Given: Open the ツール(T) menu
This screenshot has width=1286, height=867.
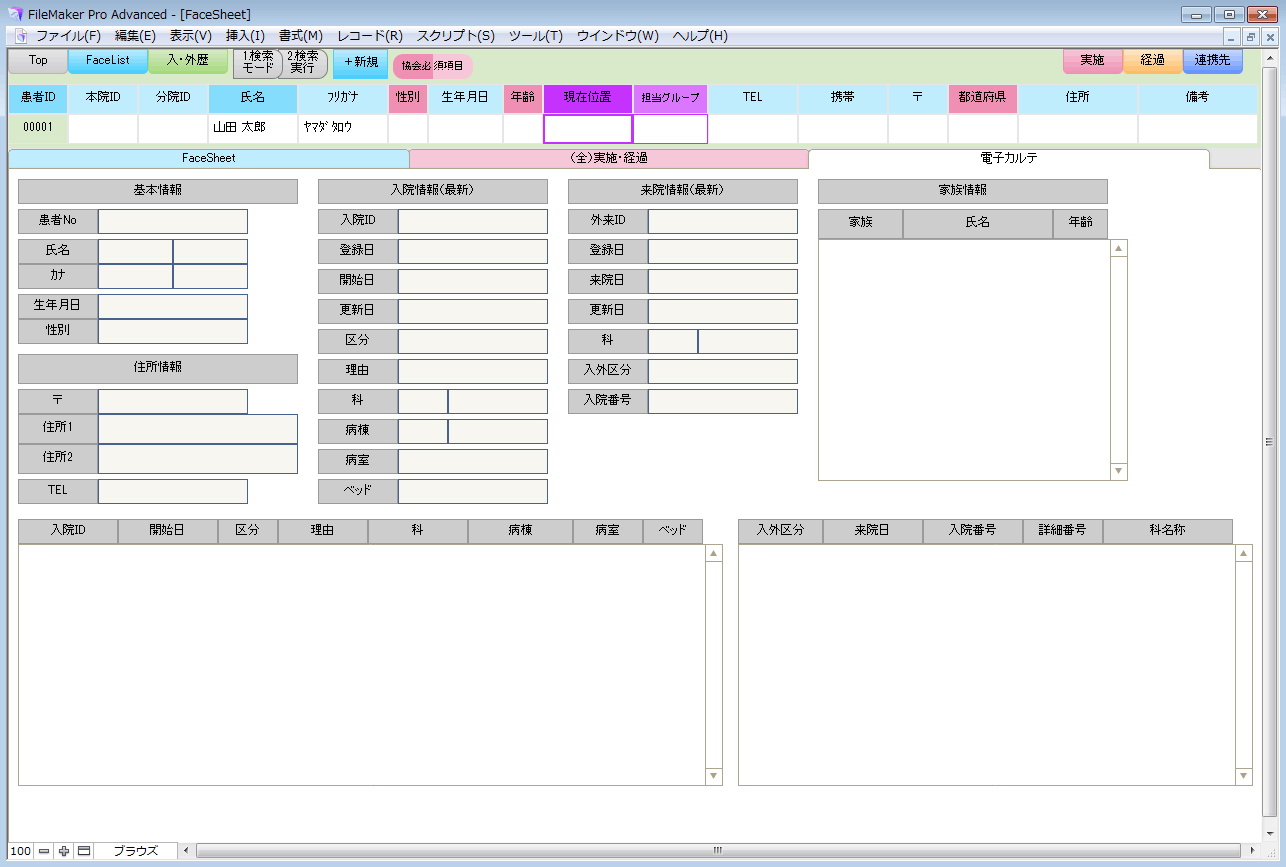Looking at the screenshot, I should [x=536, y=36].
